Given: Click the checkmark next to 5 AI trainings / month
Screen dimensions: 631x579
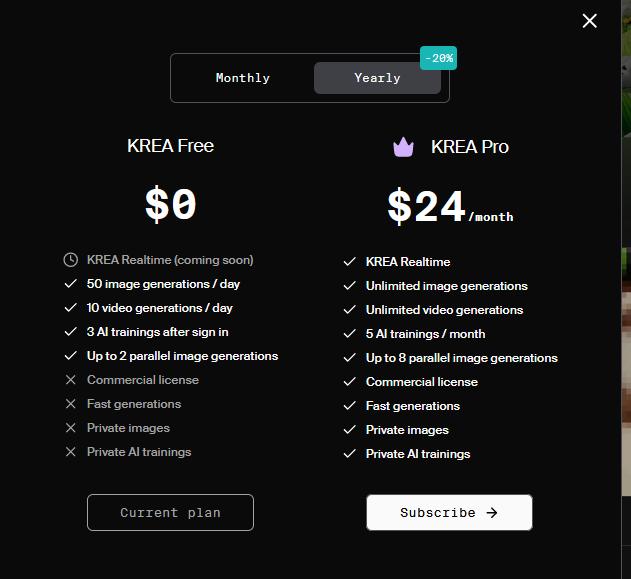Looking at the screenshot, I should [350, 334].
